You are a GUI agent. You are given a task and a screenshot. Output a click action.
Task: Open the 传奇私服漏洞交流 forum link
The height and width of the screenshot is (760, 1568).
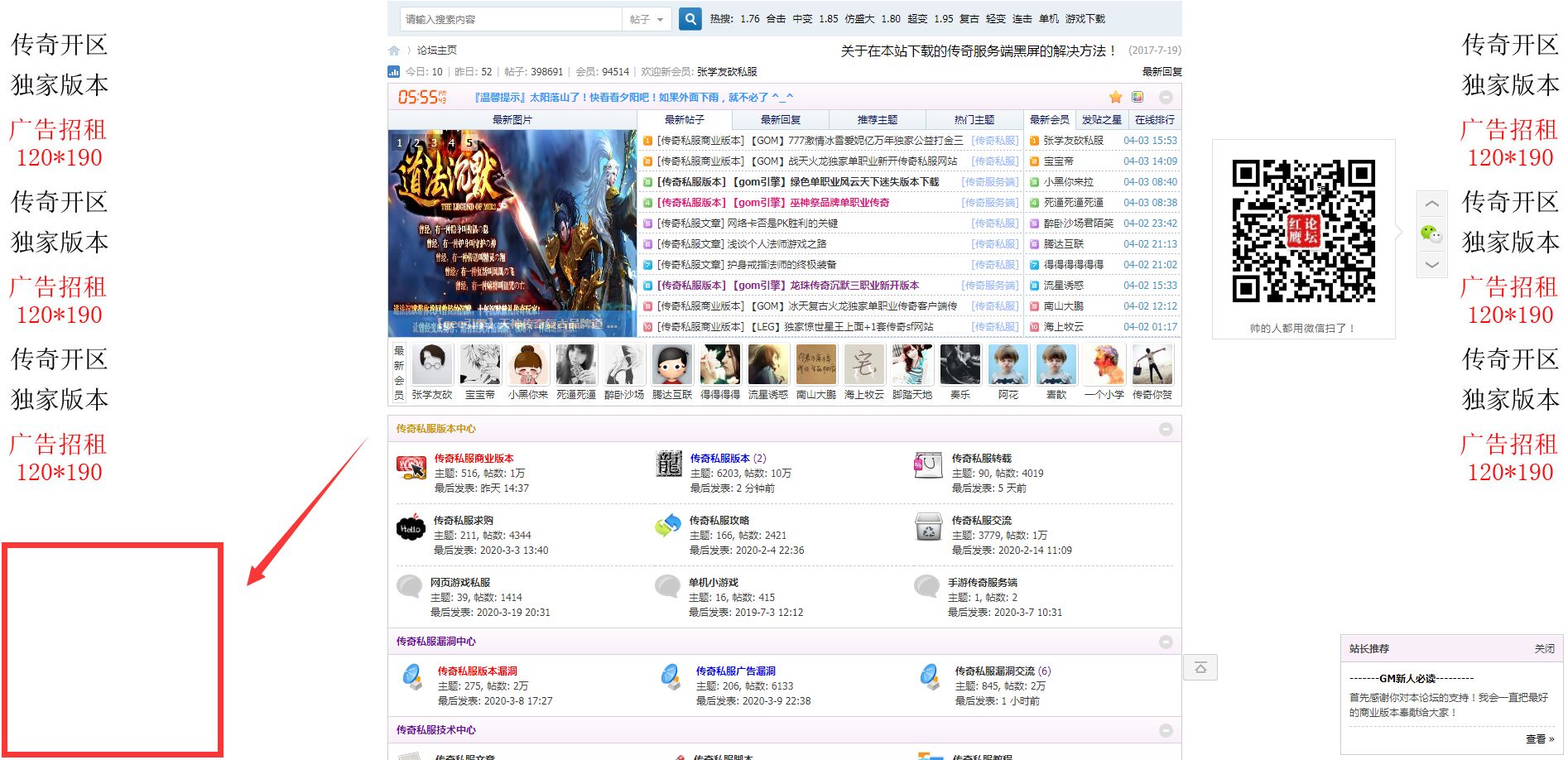pyautogui.click(x=994, y=671)
